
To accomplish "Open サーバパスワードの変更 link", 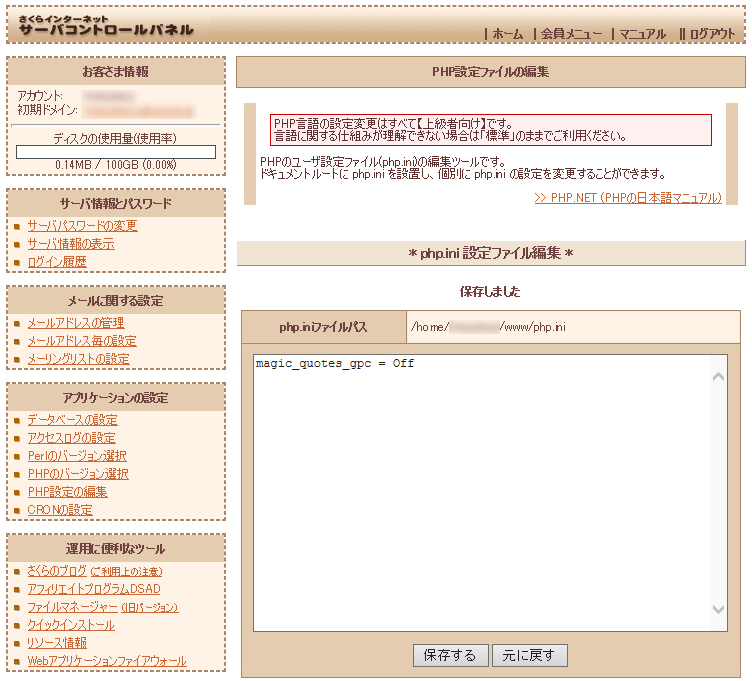I will coord(82,226).
